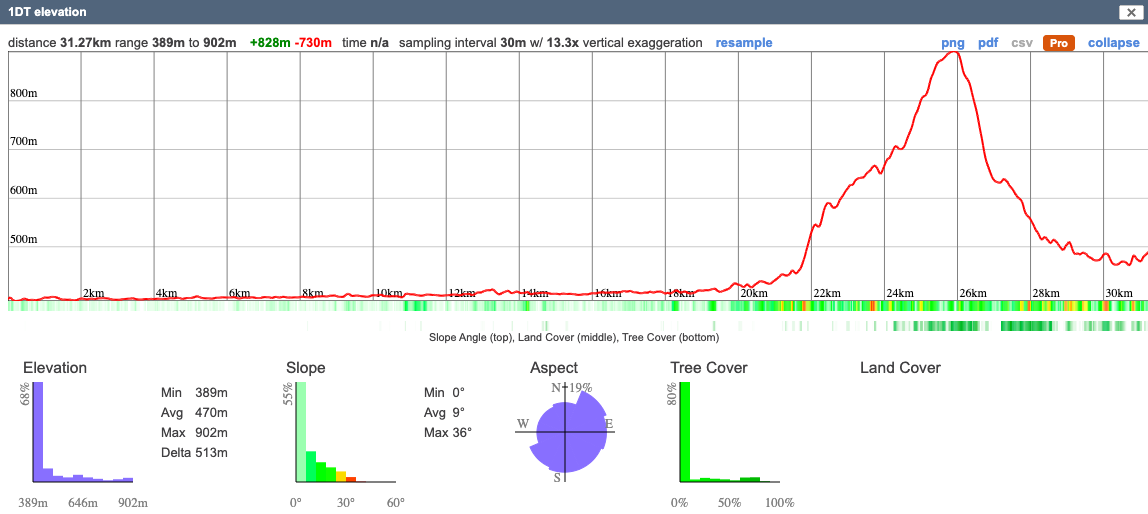Click the orange Pro badge
This screenshot has width=1148, height=514.
point(1058,43)
